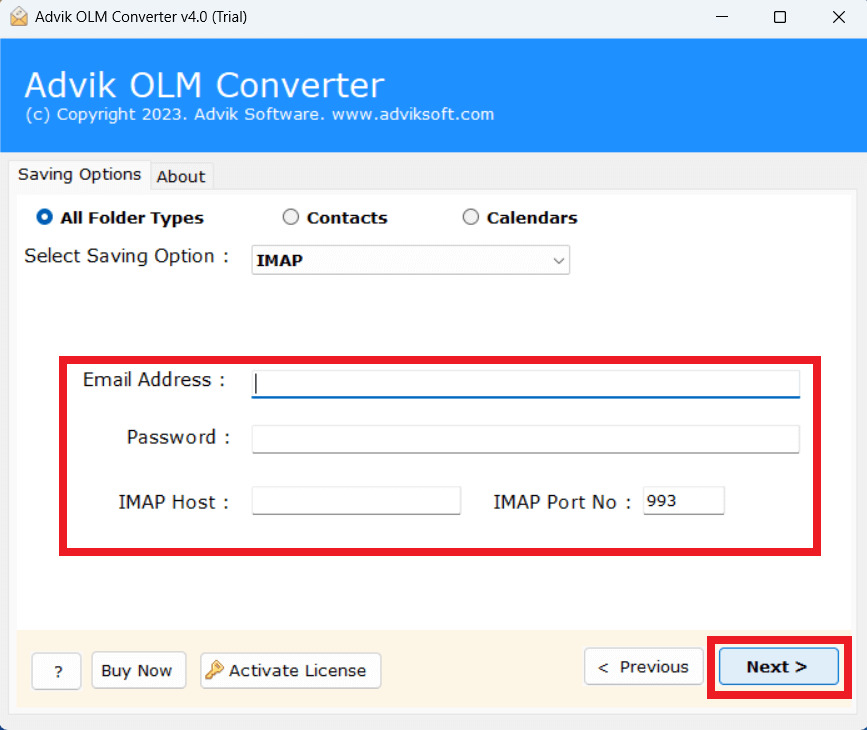Viewport: 867px width, 730px height.
Task: Click the IMAP Port No field showing 993
Action: [683, 500]
